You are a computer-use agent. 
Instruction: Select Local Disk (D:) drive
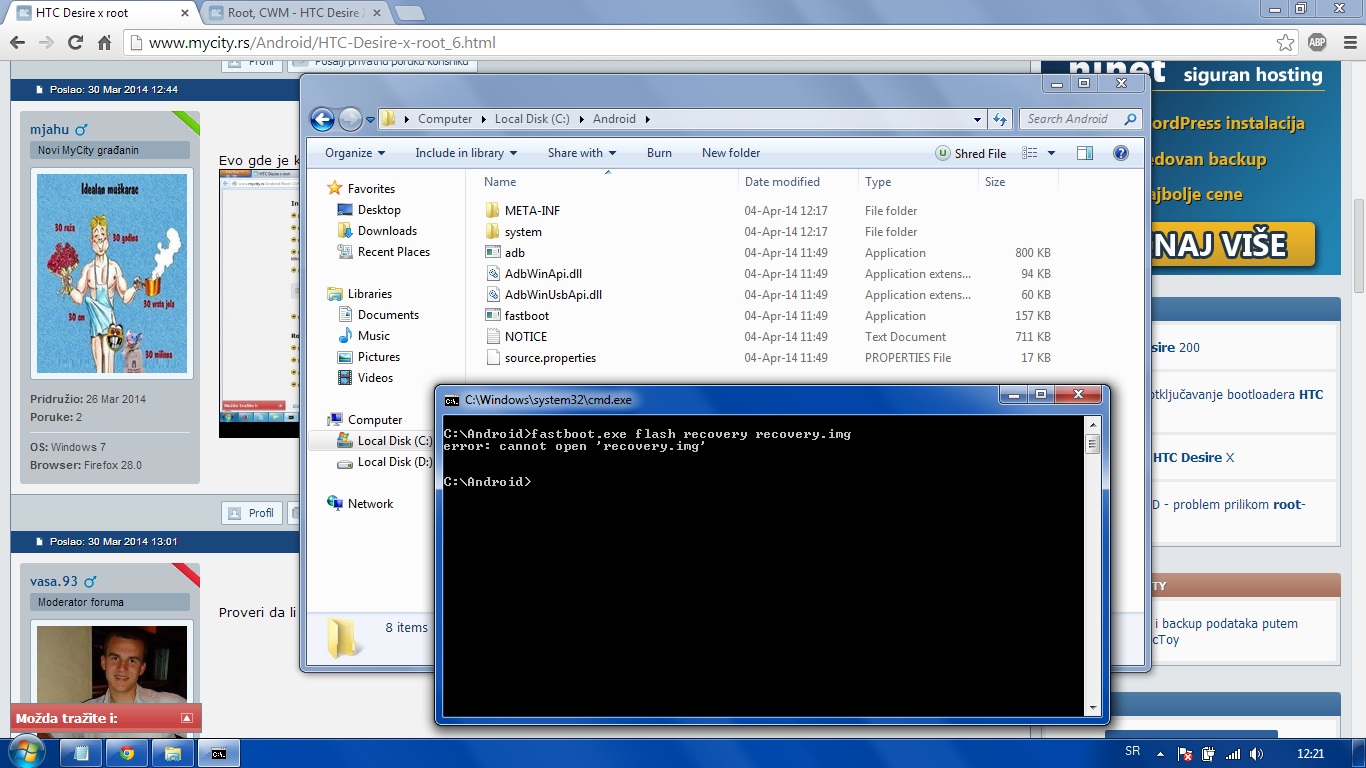point(384,462)
